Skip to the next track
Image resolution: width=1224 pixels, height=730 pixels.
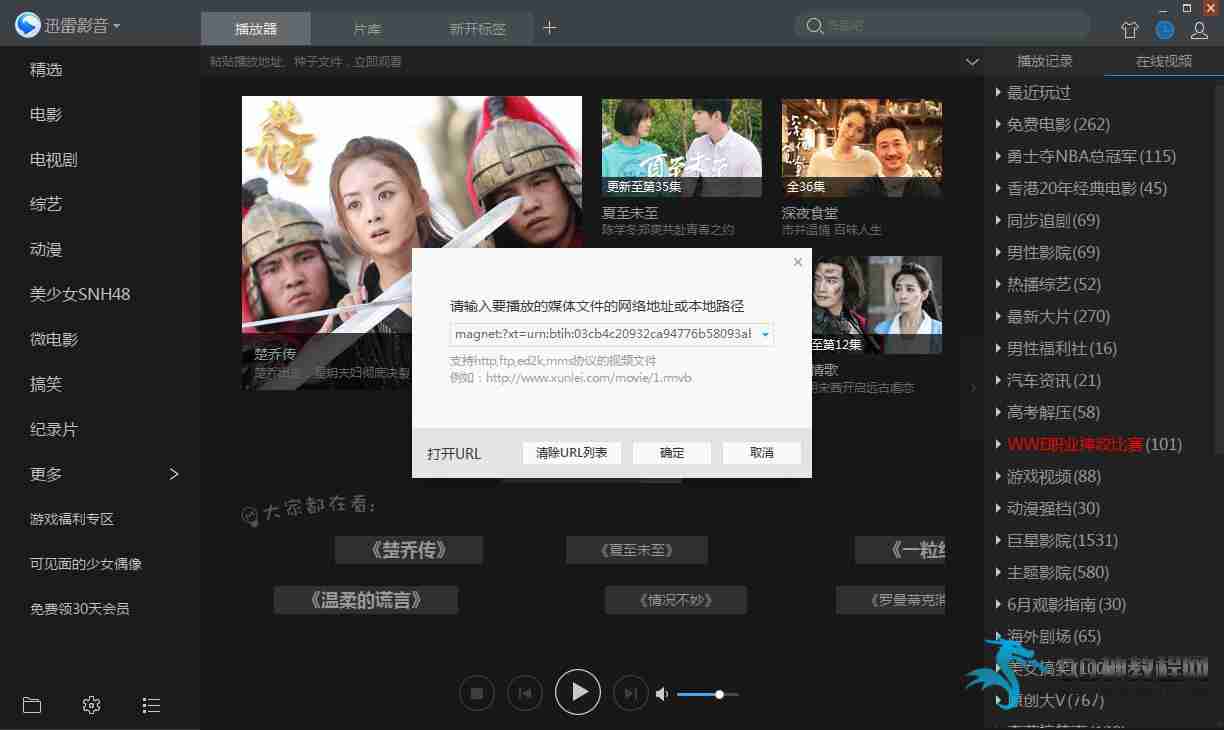630,693
